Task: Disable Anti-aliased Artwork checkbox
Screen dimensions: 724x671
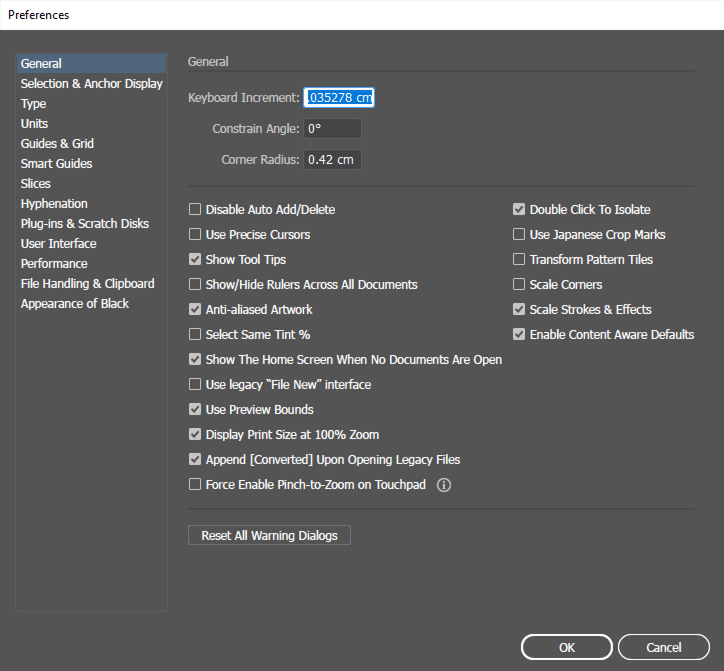Action: (x=196, y=310)
